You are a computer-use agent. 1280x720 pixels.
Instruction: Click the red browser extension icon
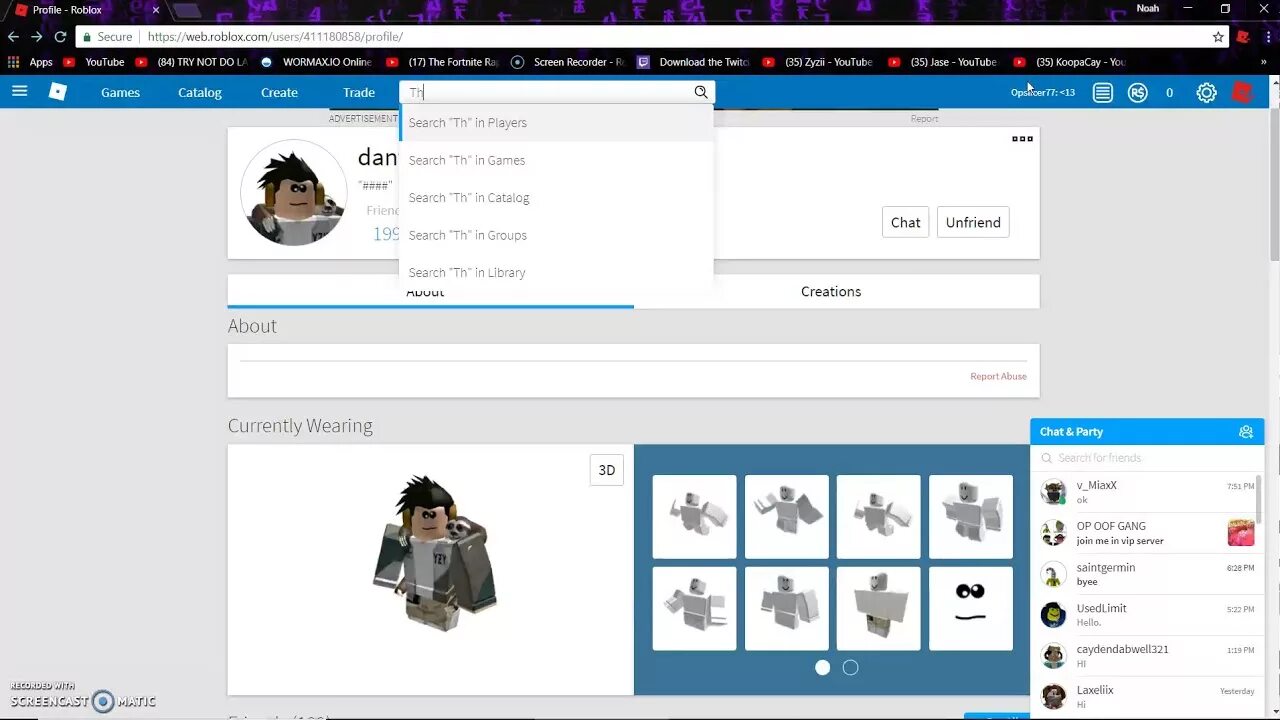pos(1243,37)
